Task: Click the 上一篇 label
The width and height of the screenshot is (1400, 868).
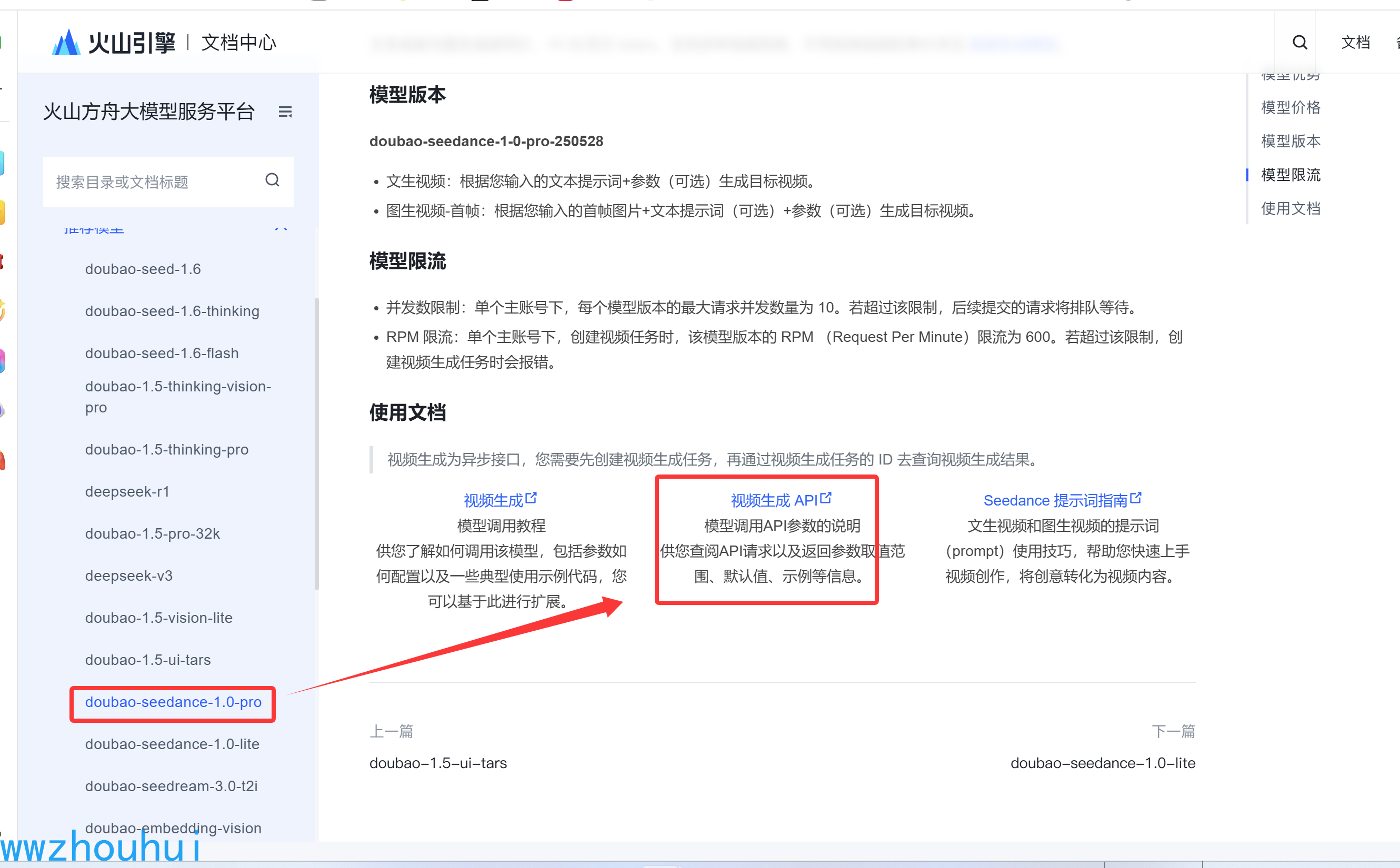Action: click(x=391, y=731)
